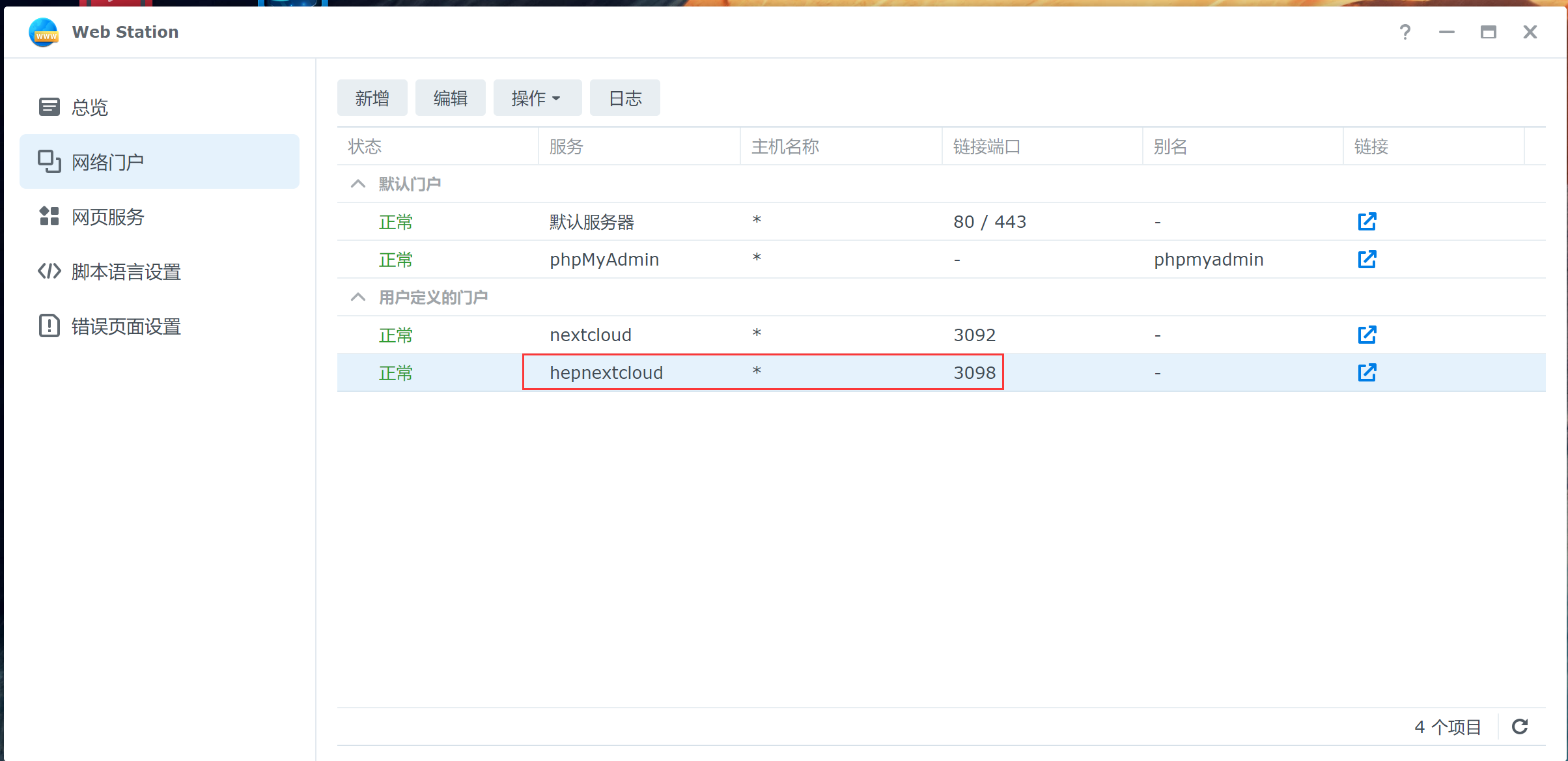Click the 脚本语言设置 code icon in sidebar
This screenshot has width=1568, height=761.
click(x=49, y=271)
